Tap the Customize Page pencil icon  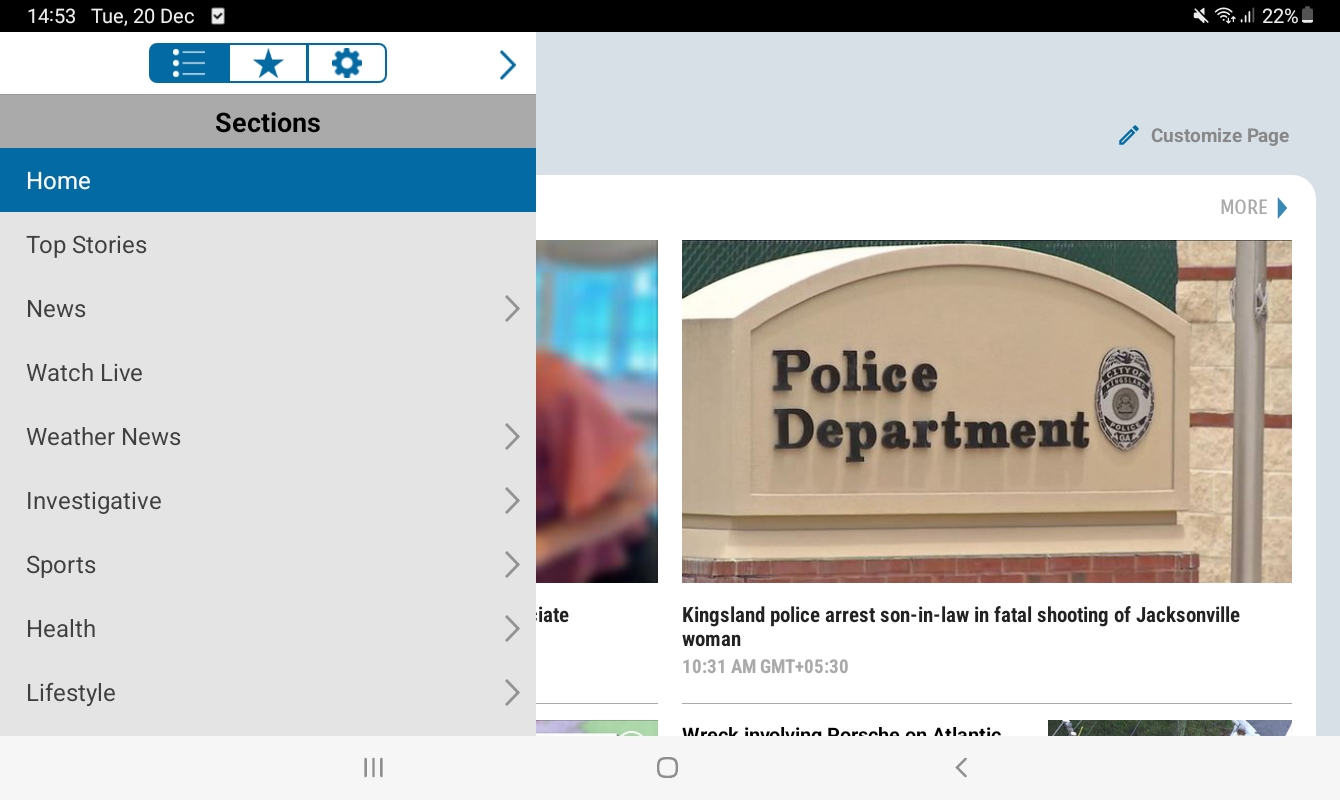(x=1129, y=135)
